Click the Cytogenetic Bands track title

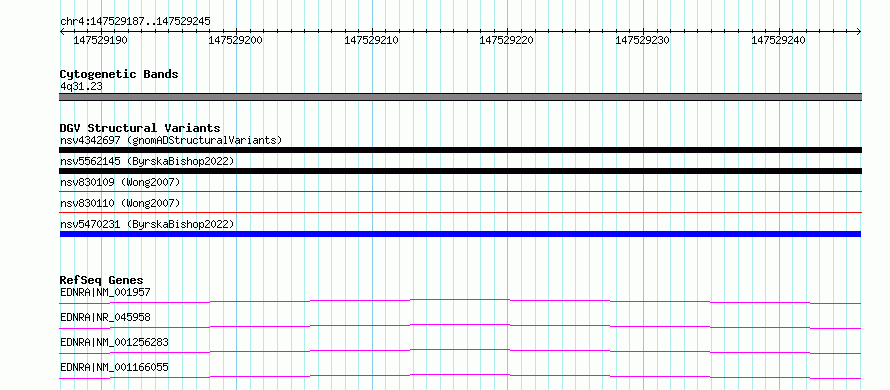[x=119, y=74]
